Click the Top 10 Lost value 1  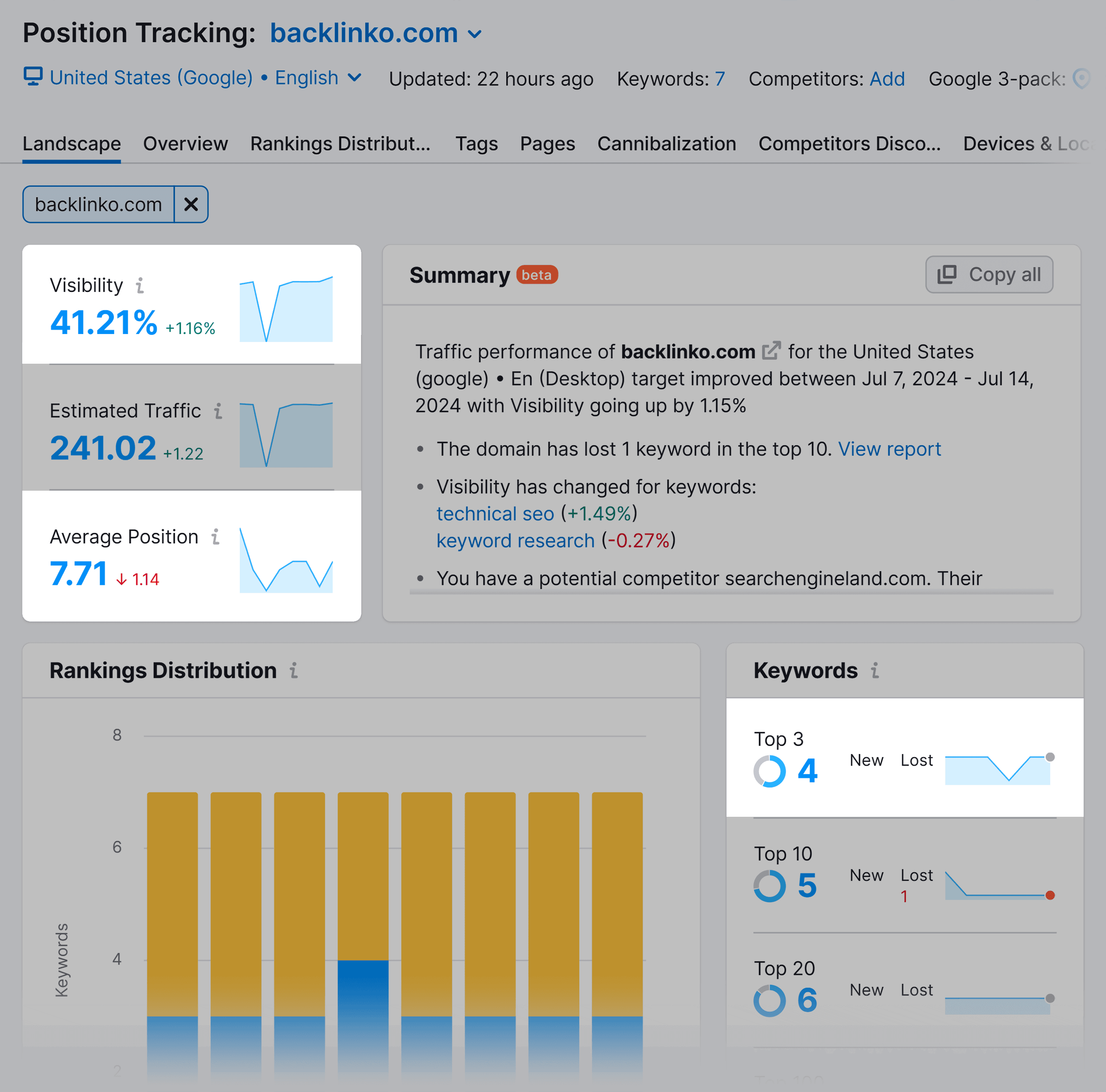click(904, 897)
